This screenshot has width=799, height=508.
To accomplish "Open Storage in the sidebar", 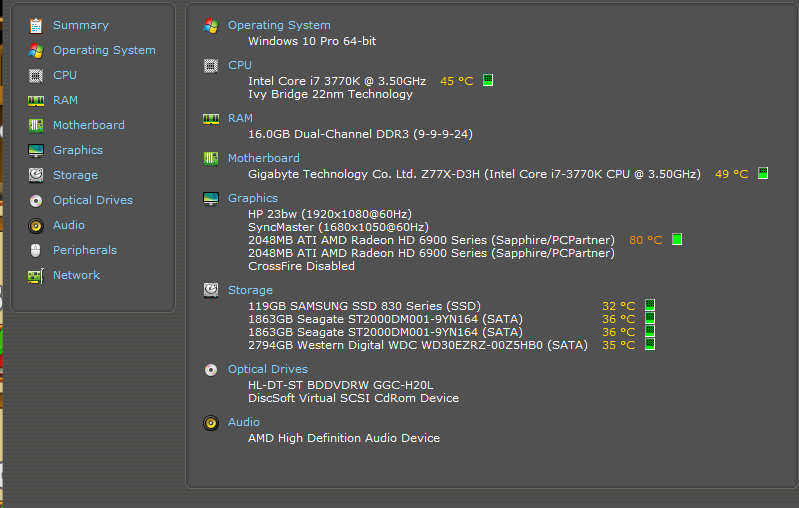I will (x=75, y=175).
